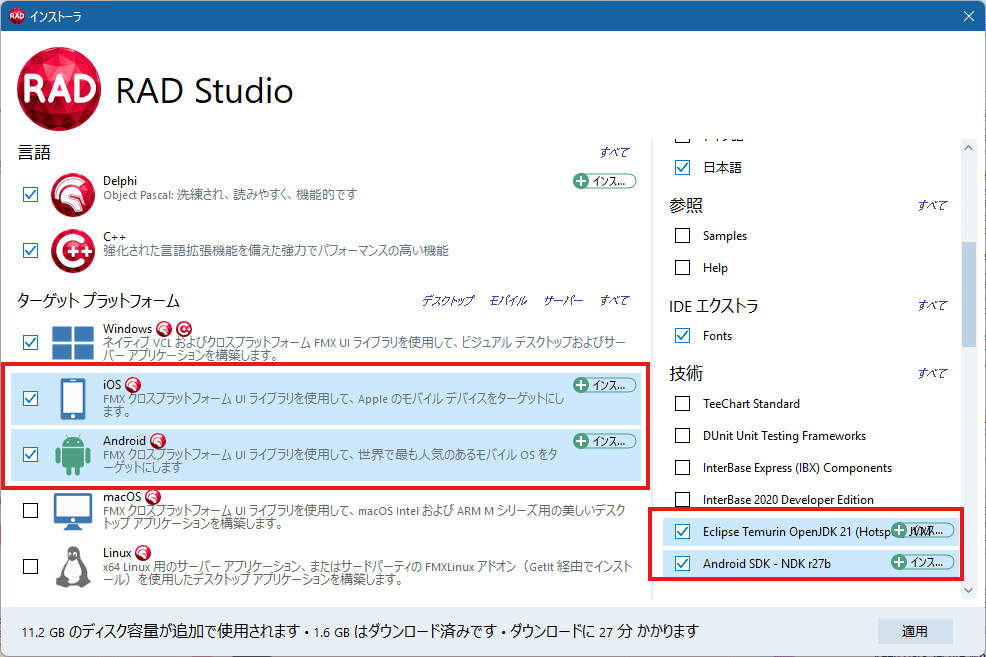986x657 pixels.
Task: Click the Delphi badge next to the Linux label
Action: pyautogui.click(x=143, y=553)
